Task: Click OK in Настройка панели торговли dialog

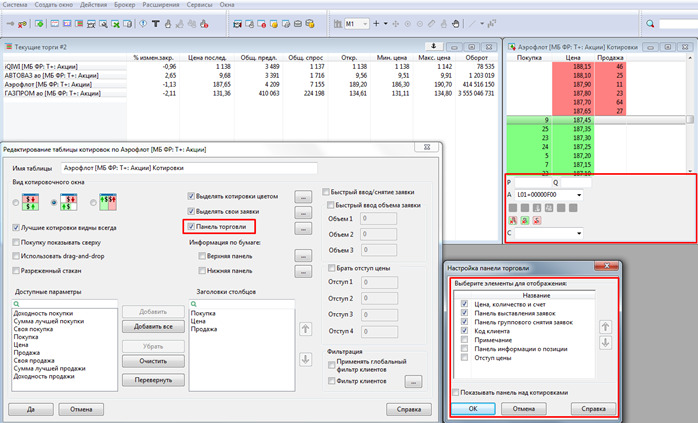Action: click(473, 408)
